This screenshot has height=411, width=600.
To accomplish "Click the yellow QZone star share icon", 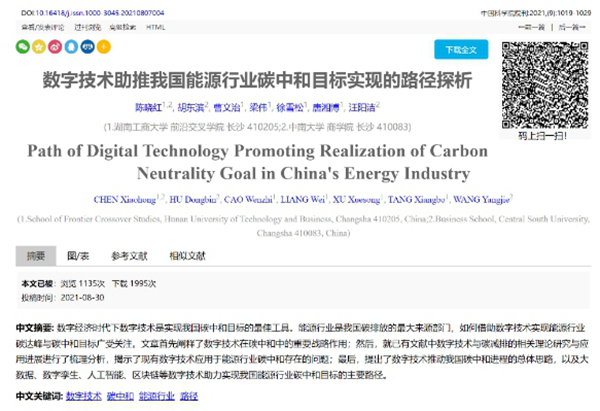I will (40, 47).
